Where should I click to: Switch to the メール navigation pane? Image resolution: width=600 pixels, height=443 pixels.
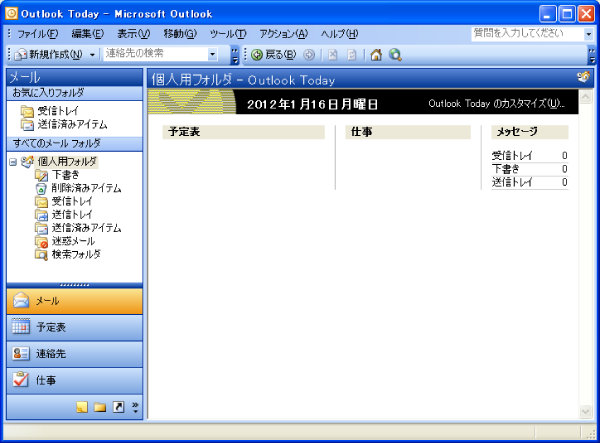75,301
